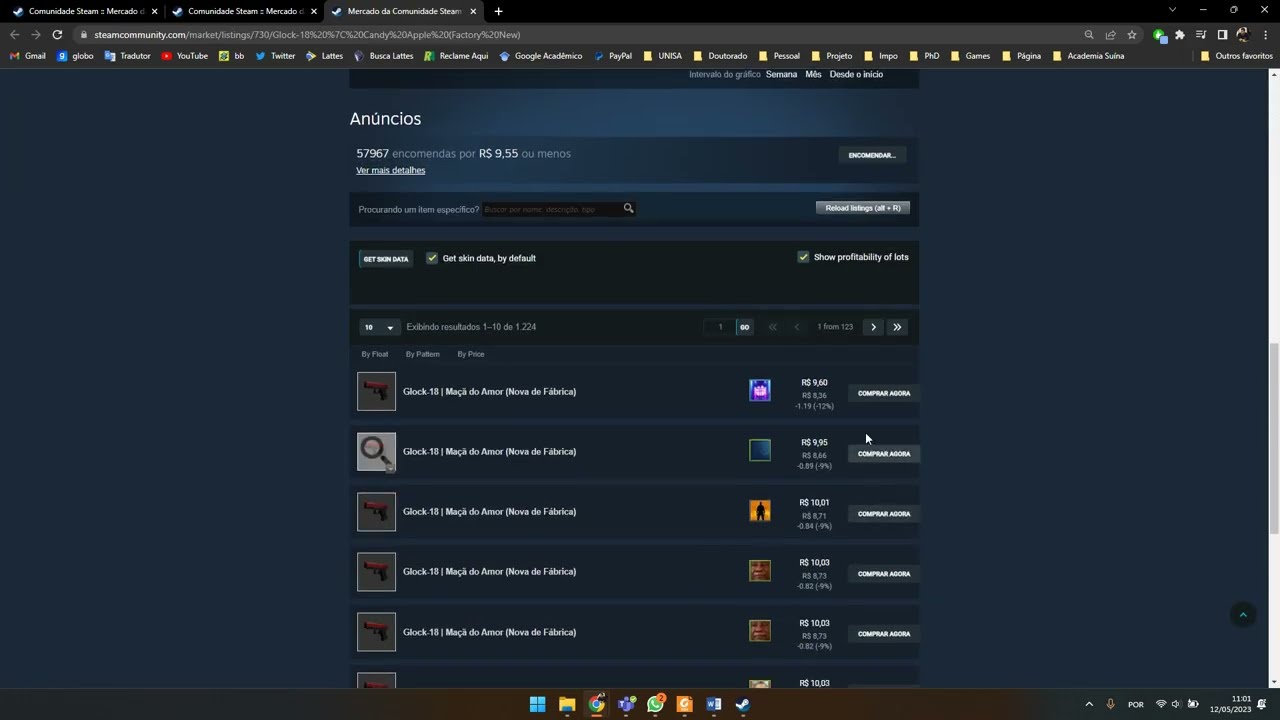This screenshot has height=720, width=1280.
Task: Click the search magnifier in the item filter
Action: point(628,208)
